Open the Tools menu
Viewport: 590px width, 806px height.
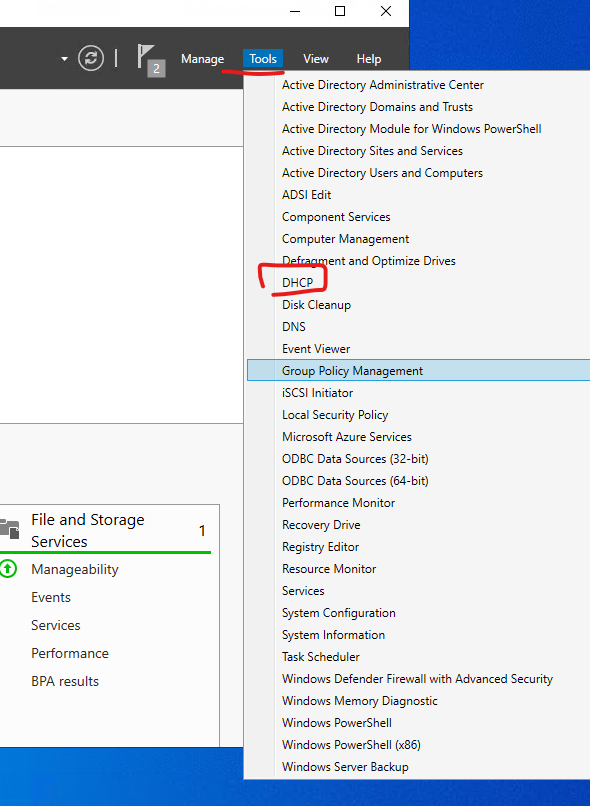point(263,59)
